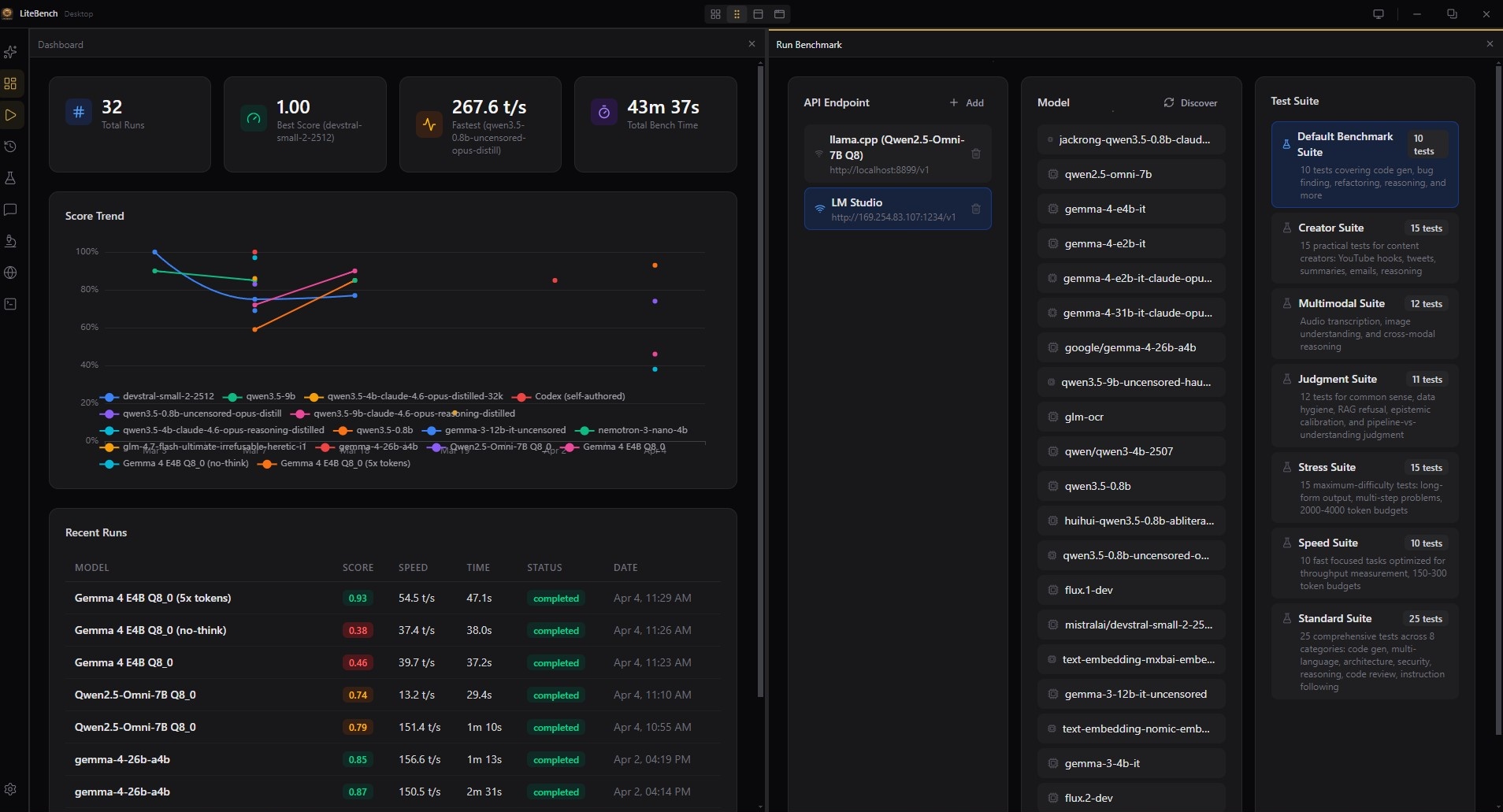Image resolution: width=1503 pixels, height=812 pixels.
Task: Discover available models
Action: [x=1190, y=102]
